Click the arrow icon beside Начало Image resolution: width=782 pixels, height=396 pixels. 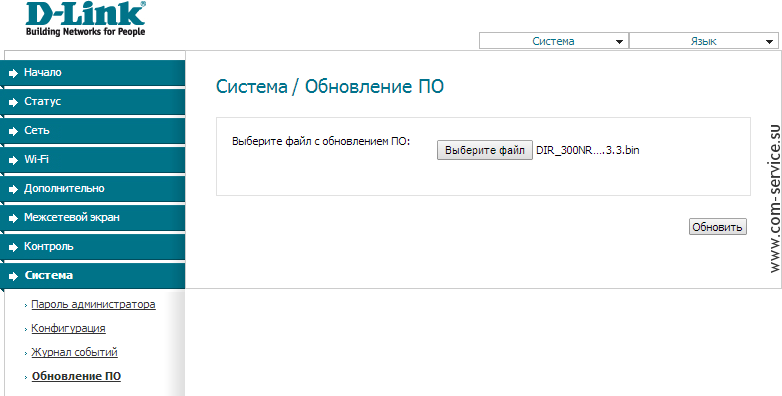point(13,73)
